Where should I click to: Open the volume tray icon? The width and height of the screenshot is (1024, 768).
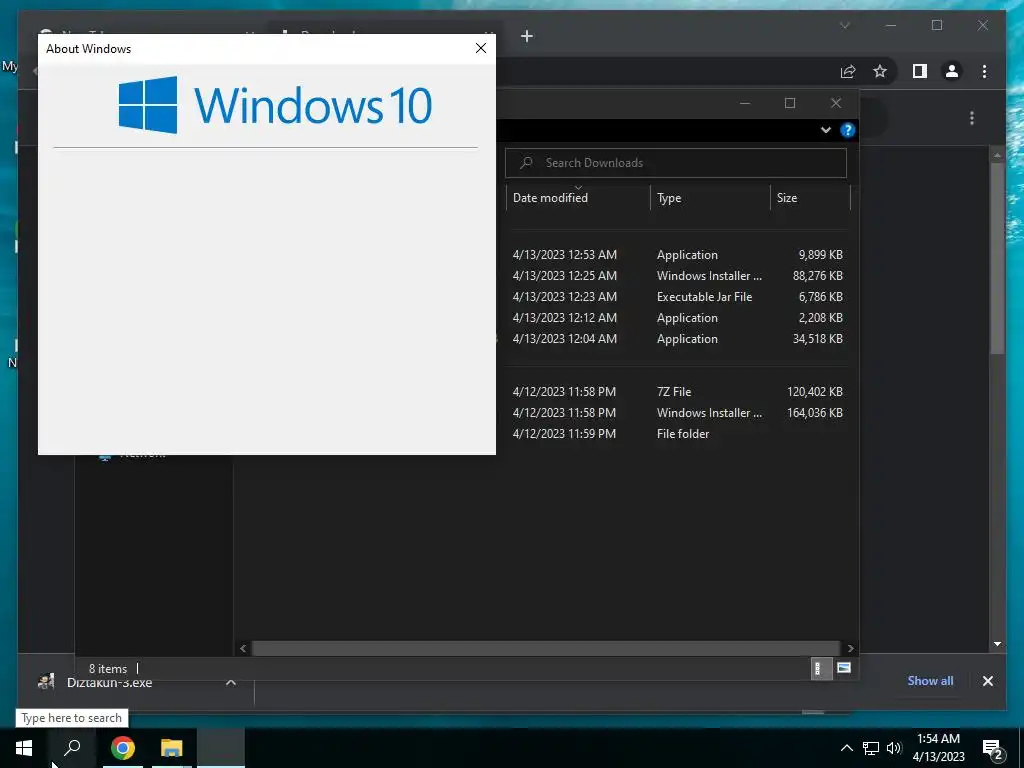coord(894,748)
